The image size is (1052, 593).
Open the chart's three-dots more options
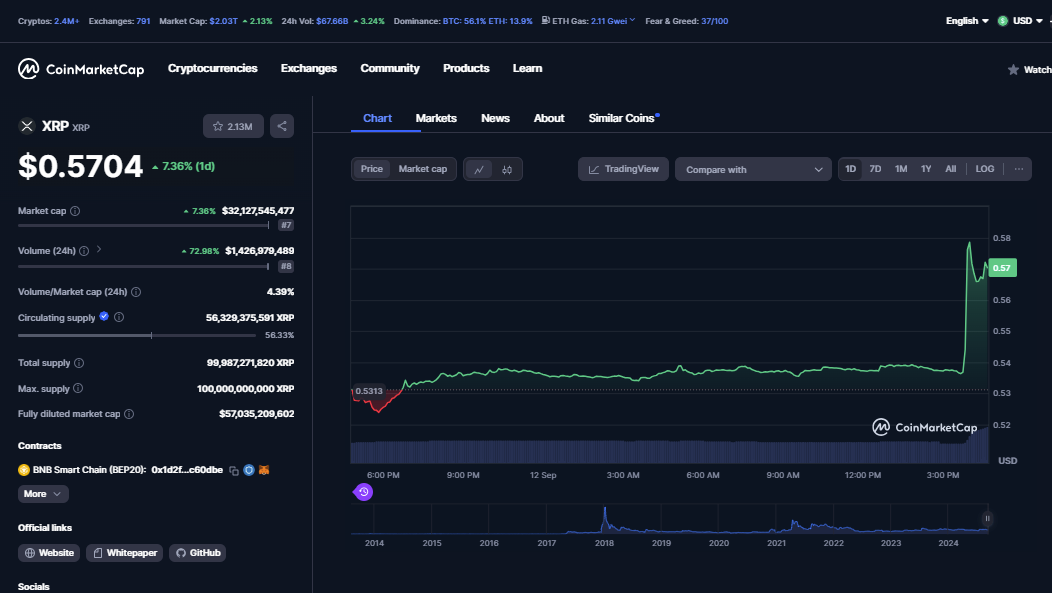[x=1018, y=169]
